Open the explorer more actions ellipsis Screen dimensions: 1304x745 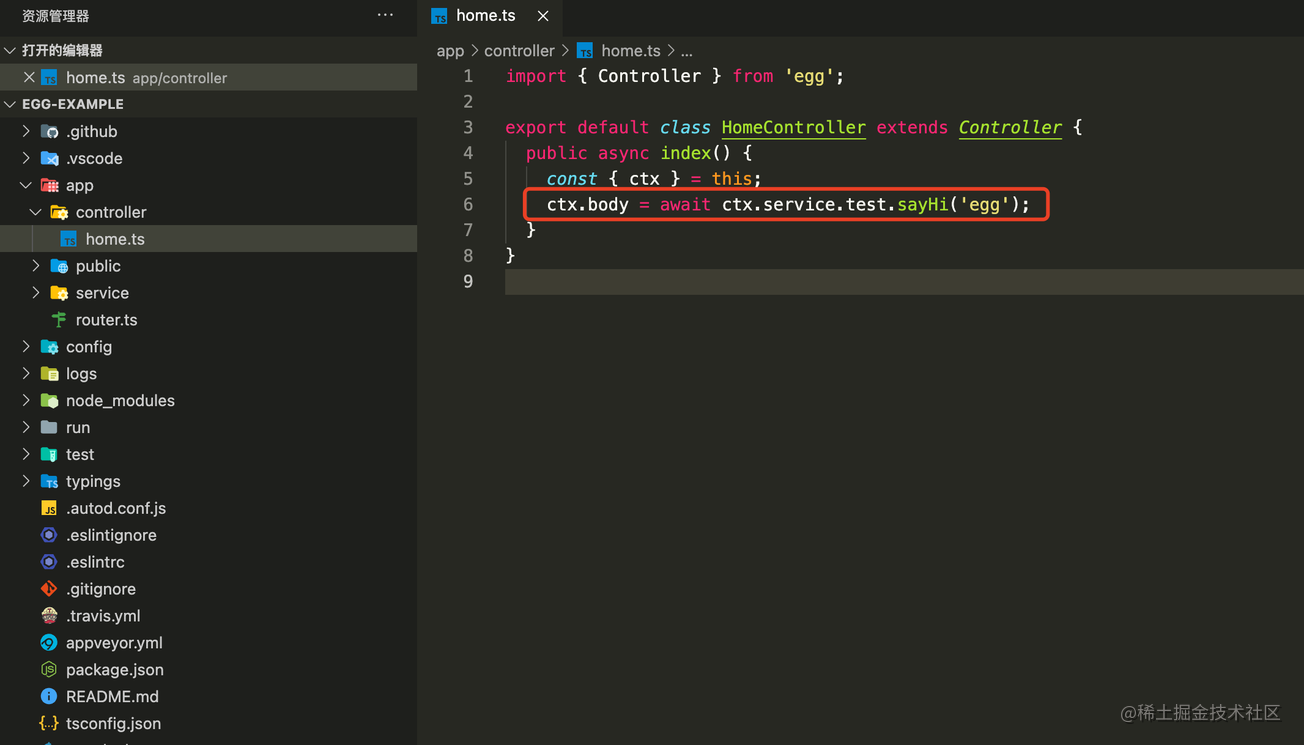[x=385, y=15]
